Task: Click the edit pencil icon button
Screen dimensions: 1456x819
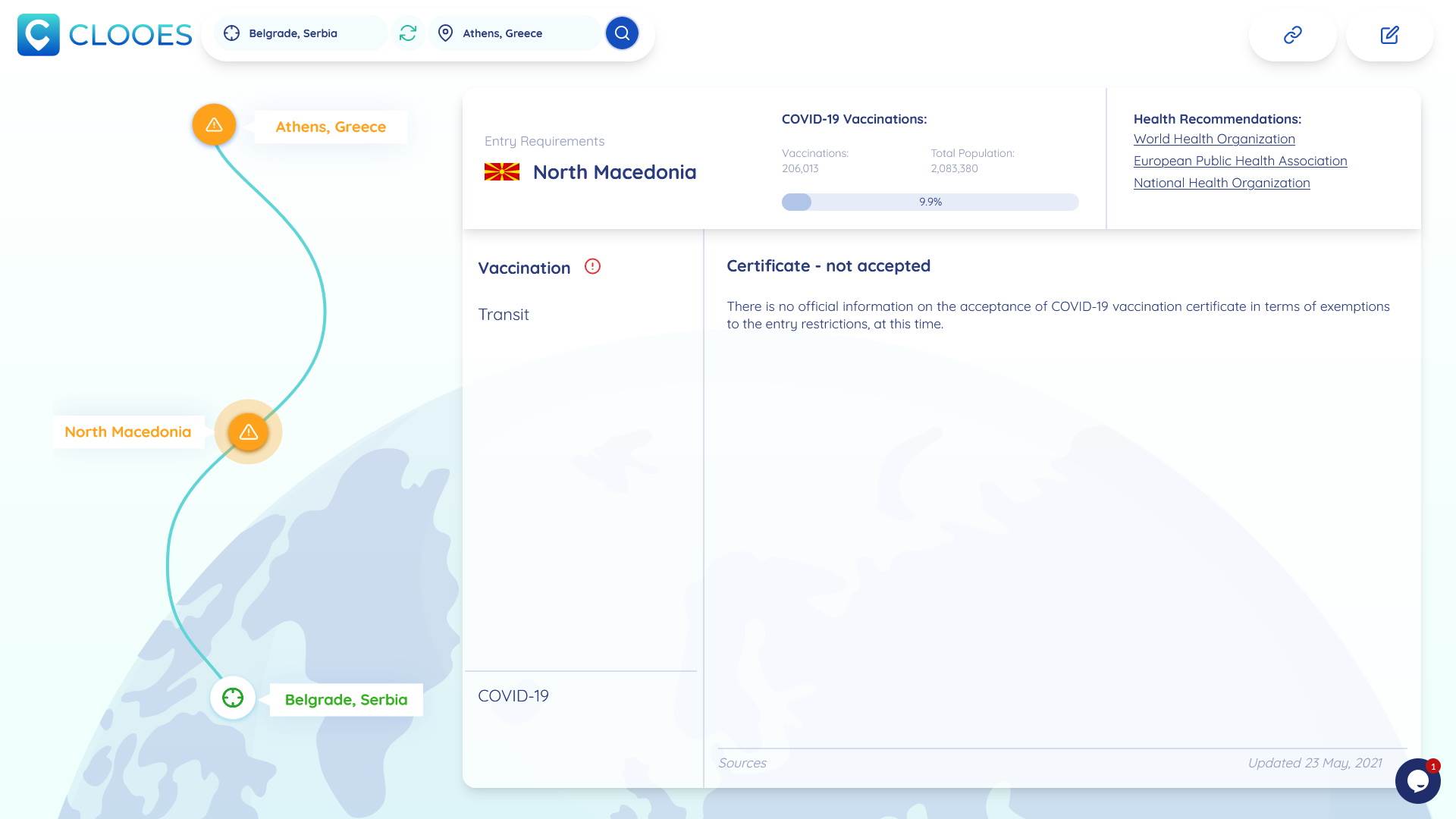Action: tap(1389, 35)
